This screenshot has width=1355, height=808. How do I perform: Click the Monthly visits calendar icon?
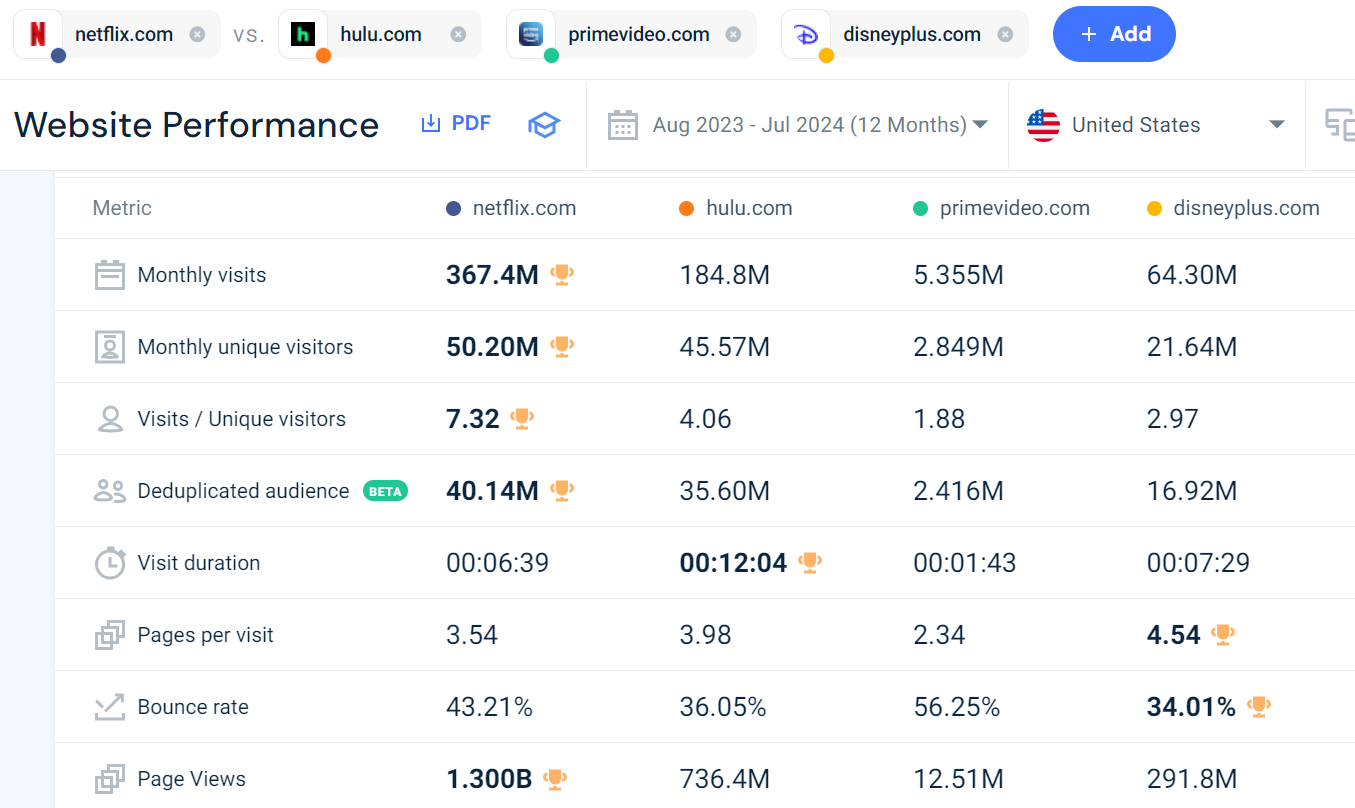point(109,275)
